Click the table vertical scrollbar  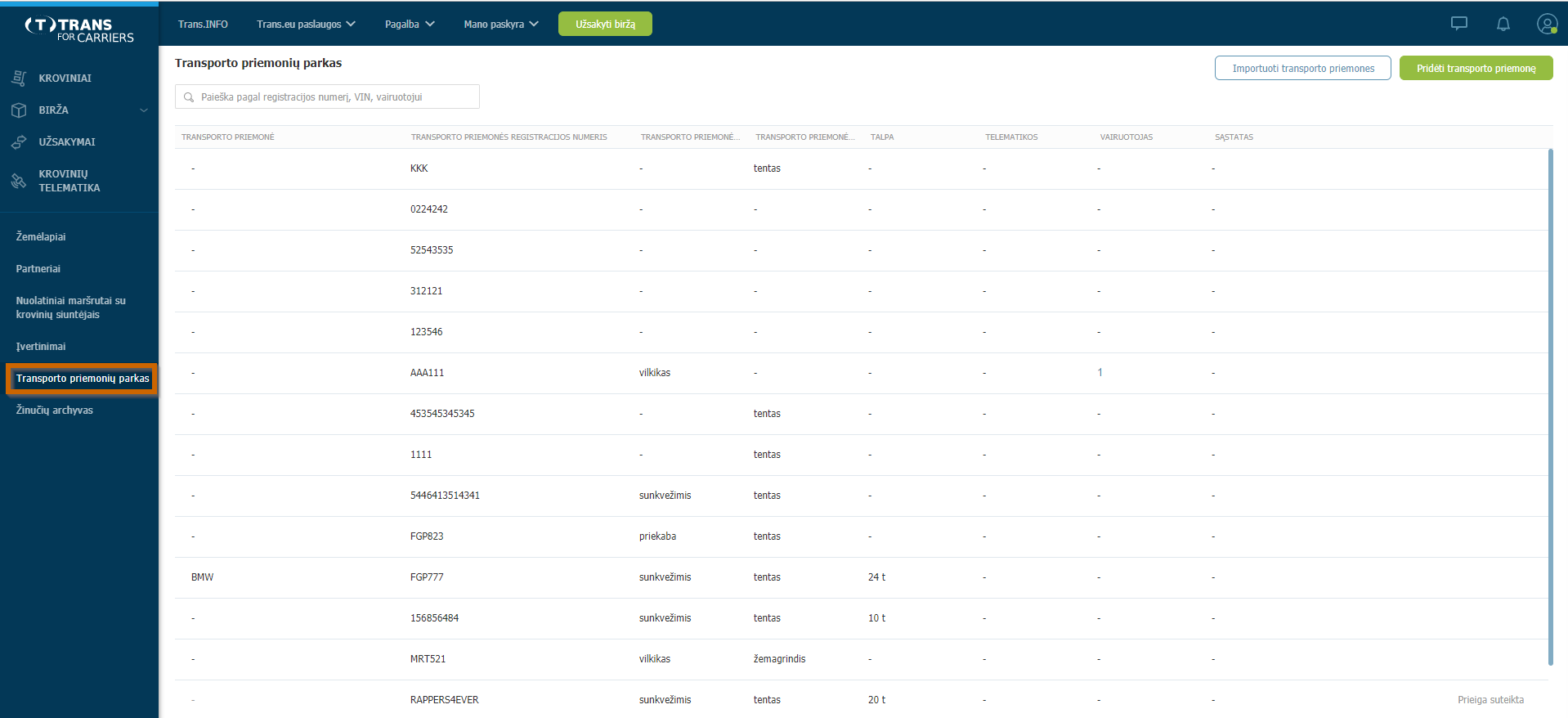coord(1550,406)
